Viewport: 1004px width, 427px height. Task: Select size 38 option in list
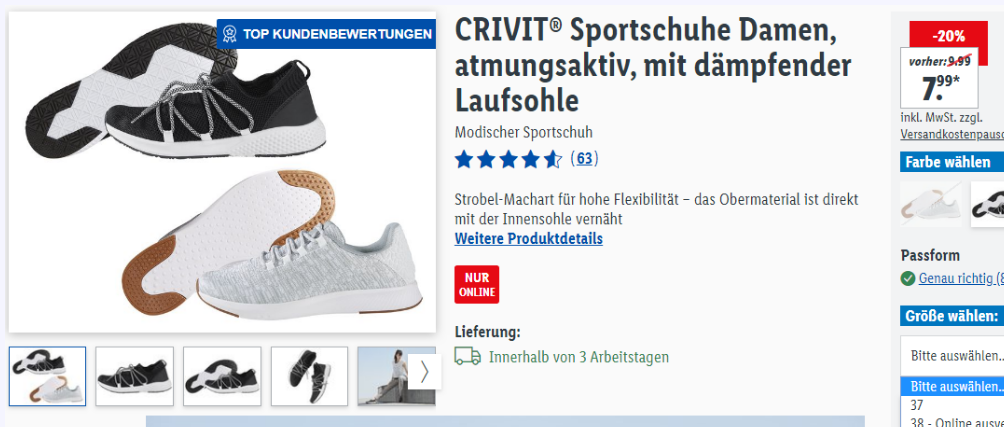952,421
